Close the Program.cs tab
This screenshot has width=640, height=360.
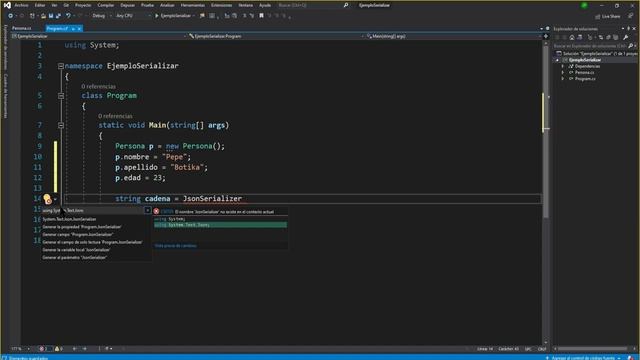coord(79,29)
